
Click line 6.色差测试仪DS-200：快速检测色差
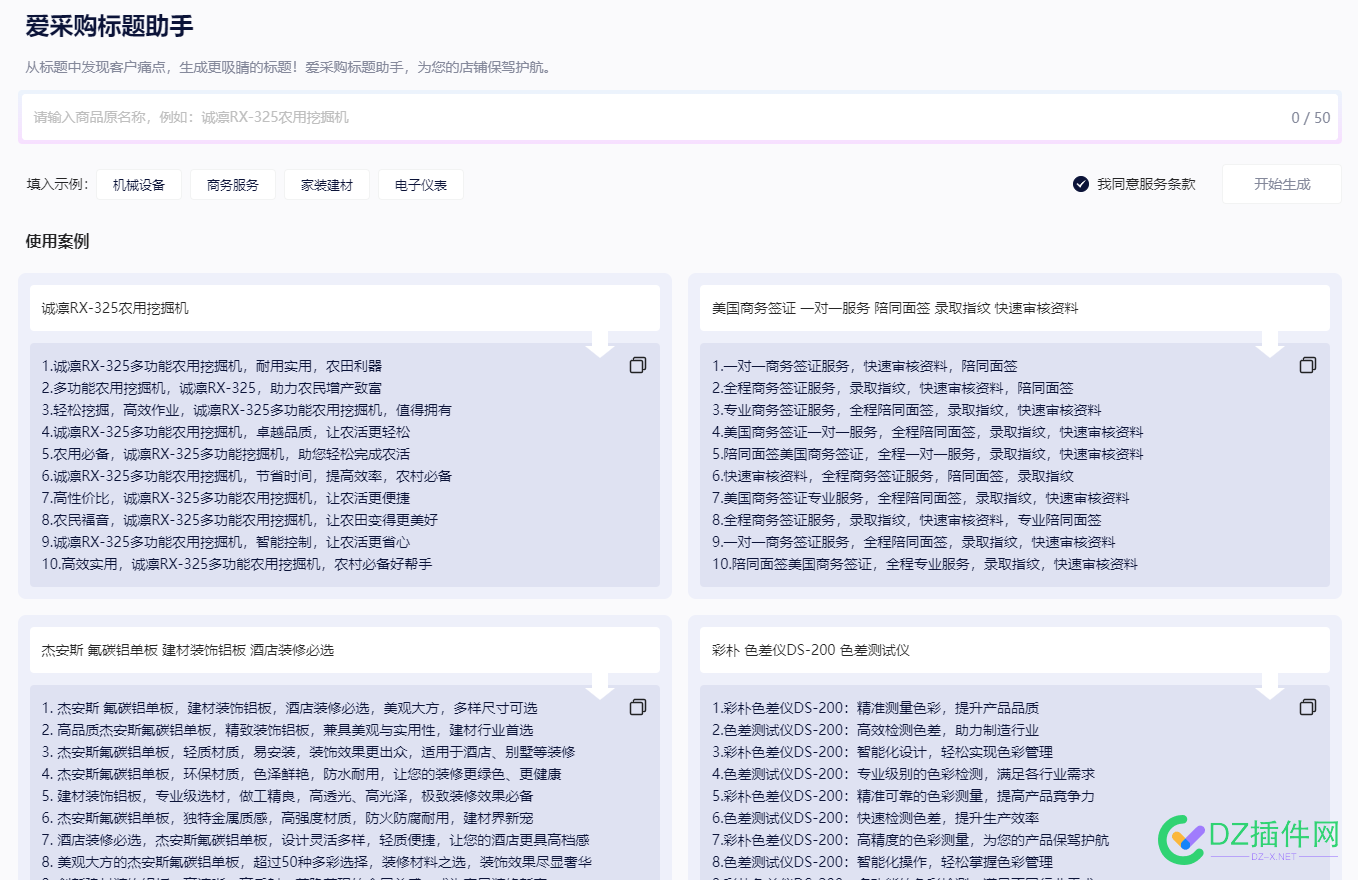pos(875,818)
